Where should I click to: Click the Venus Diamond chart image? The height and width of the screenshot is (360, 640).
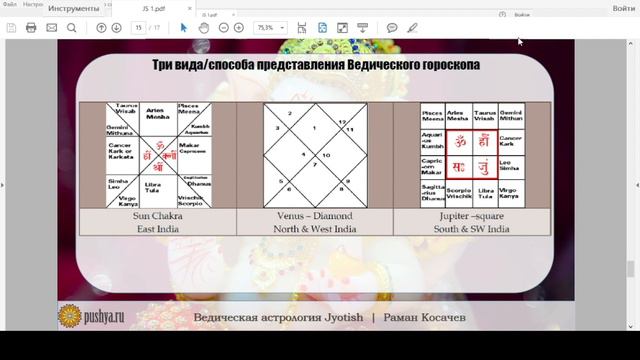click(316, 155)
